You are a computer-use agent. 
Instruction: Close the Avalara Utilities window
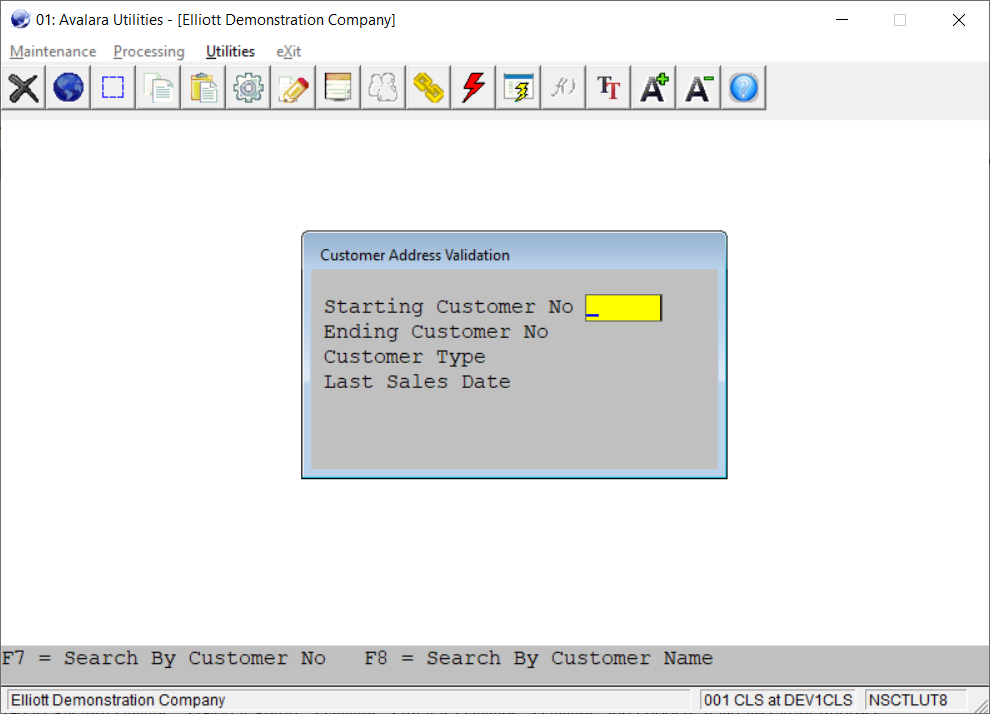click(958, 20)
